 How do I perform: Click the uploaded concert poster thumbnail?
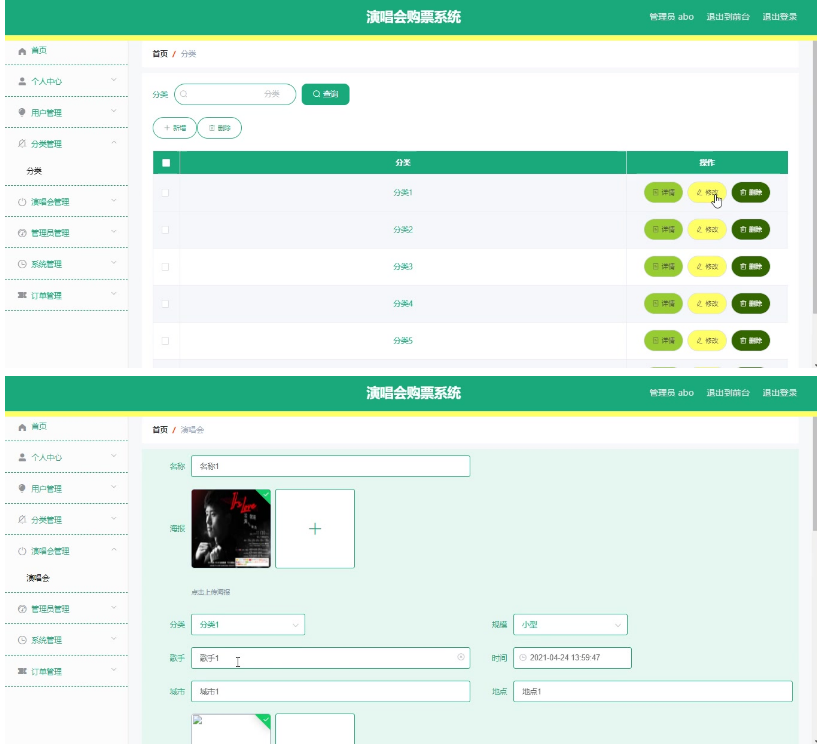pyautogui.click(x=231, y=529)
